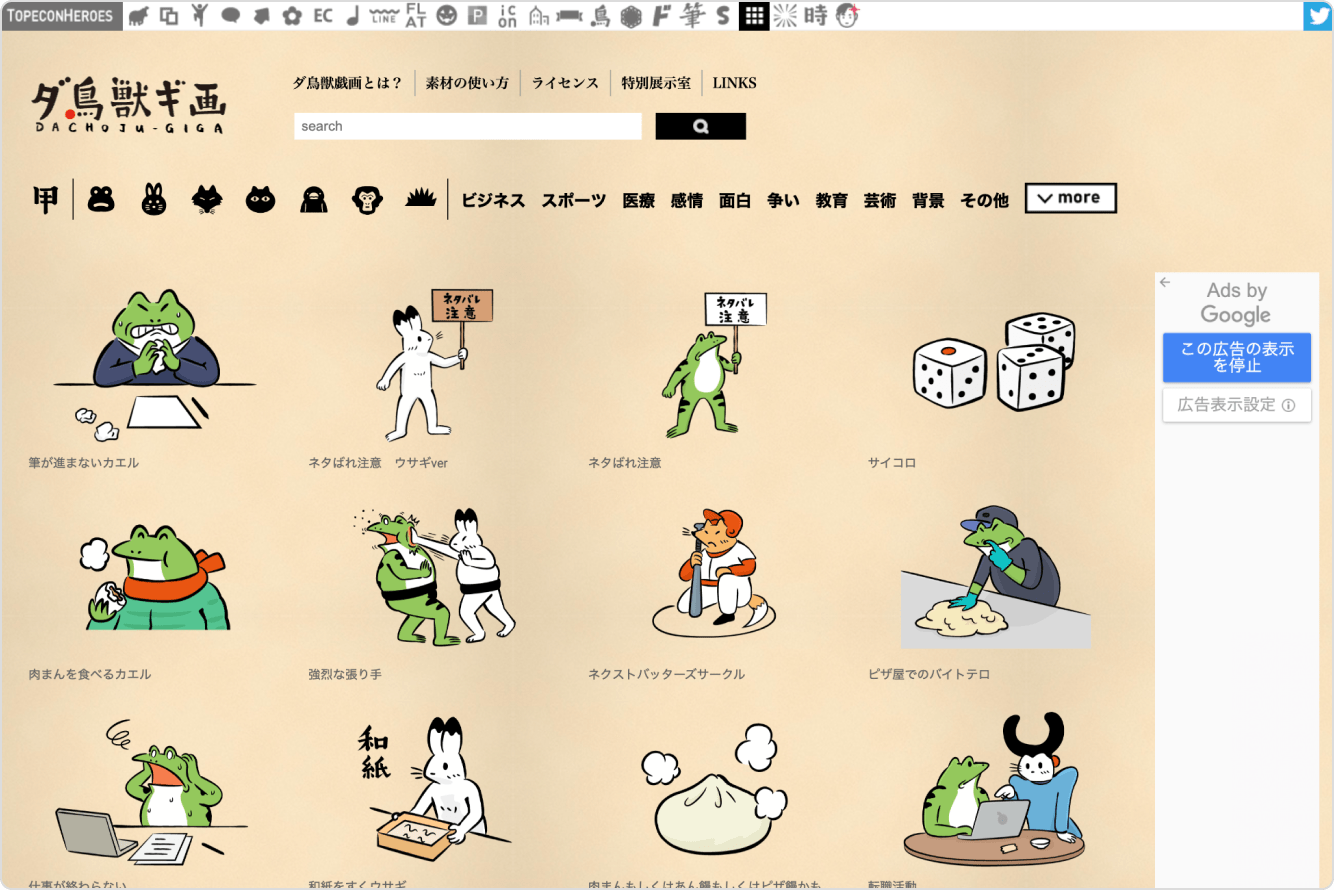Open the smiley face site icon

(x=447, y=16)
